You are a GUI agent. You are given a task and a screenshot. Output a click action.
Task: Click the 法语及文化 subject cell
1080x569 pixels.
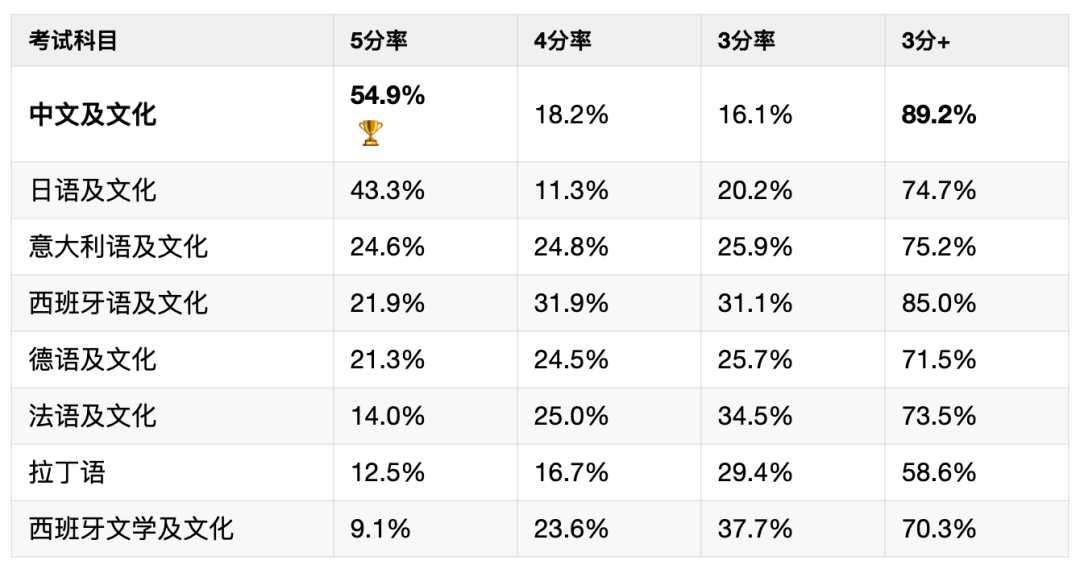pos(93,415)
